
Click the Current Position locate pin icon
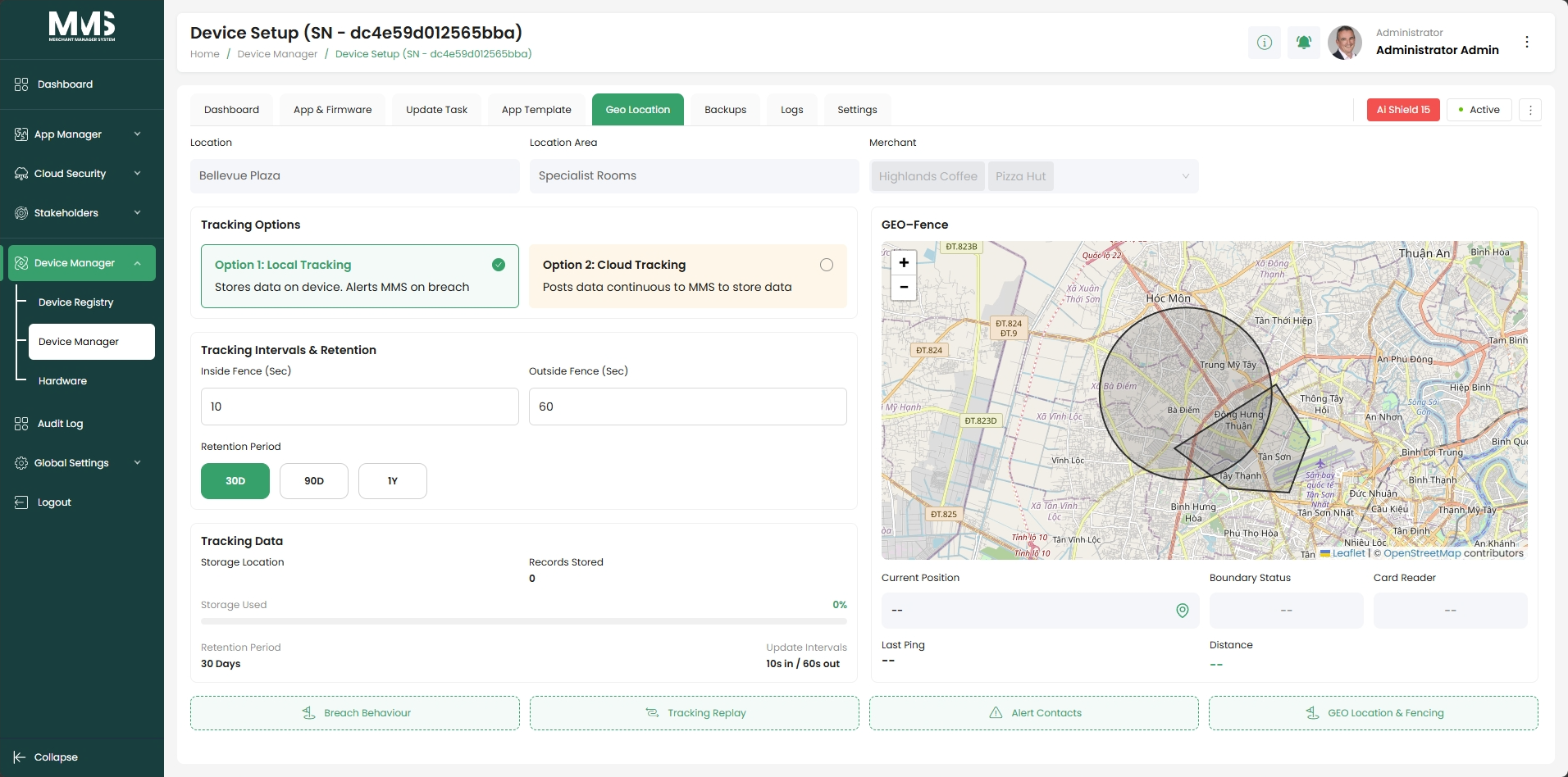(x=1183, y=611)
